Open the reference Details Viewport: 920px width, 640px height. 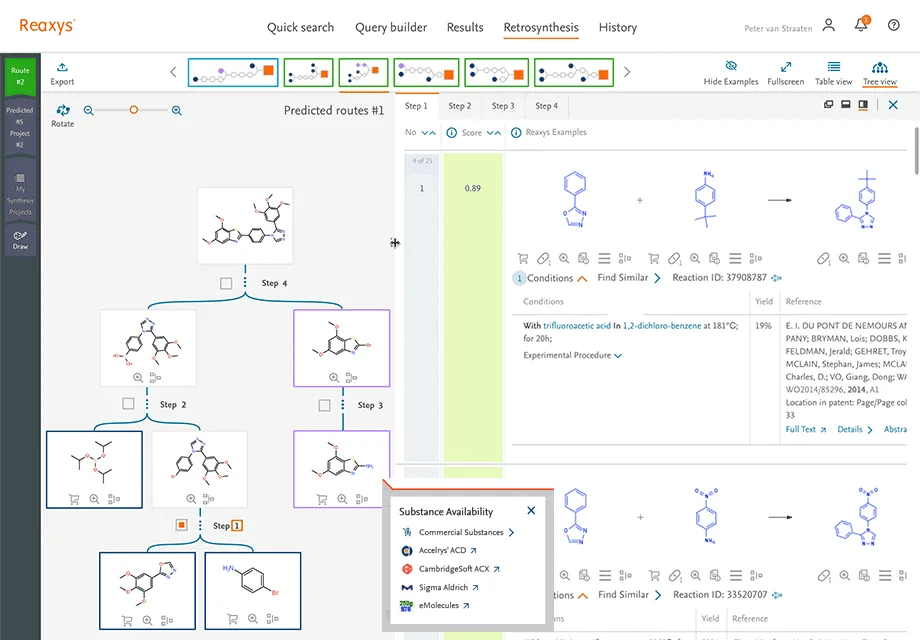[x=855, y=429]
